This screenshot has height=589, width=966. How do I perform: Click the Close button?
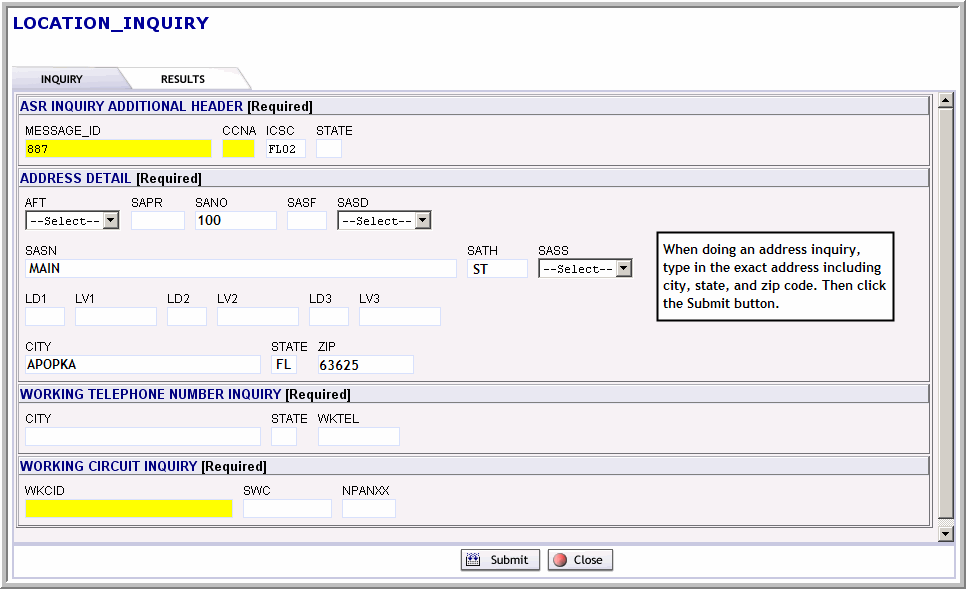[x=580, y=560]
